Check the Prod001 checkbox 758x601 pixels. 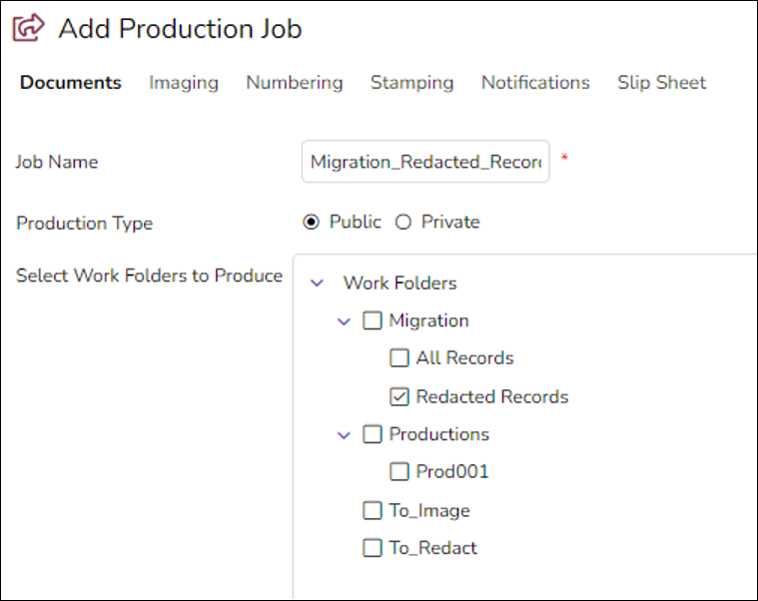click(399, 471)
